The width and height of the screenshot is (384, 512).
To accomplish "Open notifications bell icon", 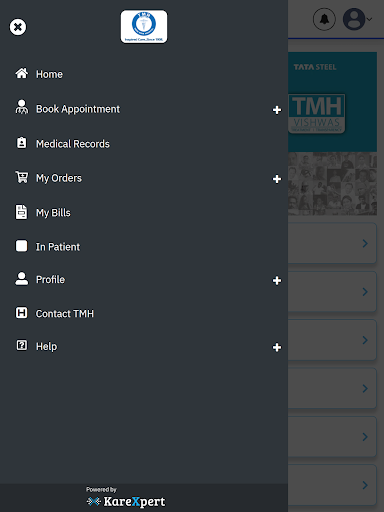I will click(x=324, y=19).
